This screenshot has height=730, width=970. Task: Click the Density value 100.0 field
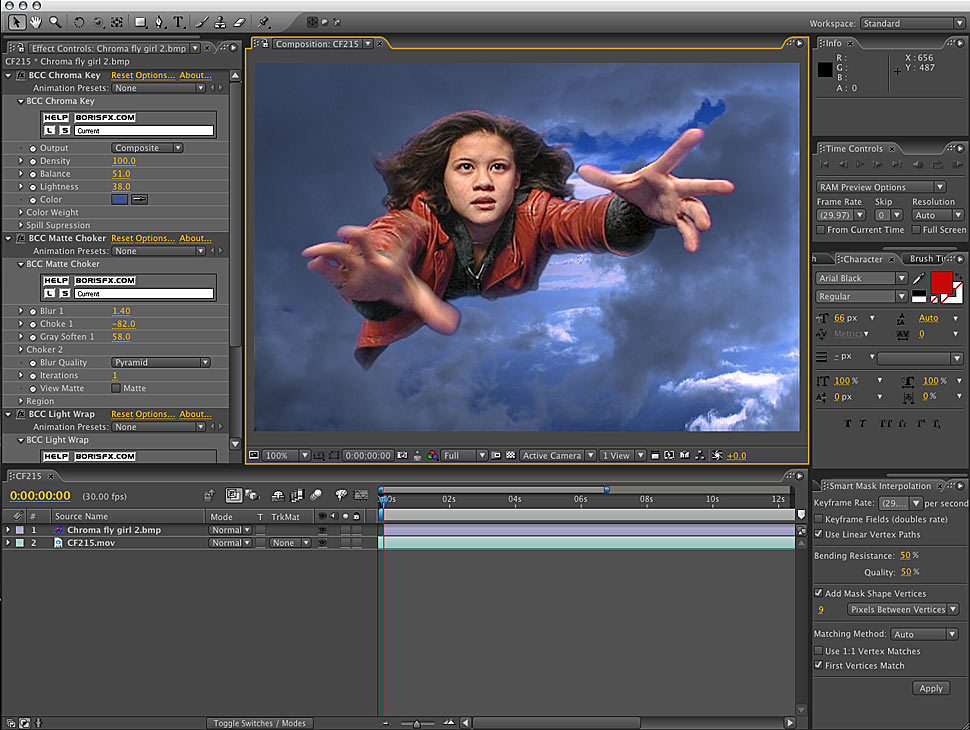[x=124, y=161]
